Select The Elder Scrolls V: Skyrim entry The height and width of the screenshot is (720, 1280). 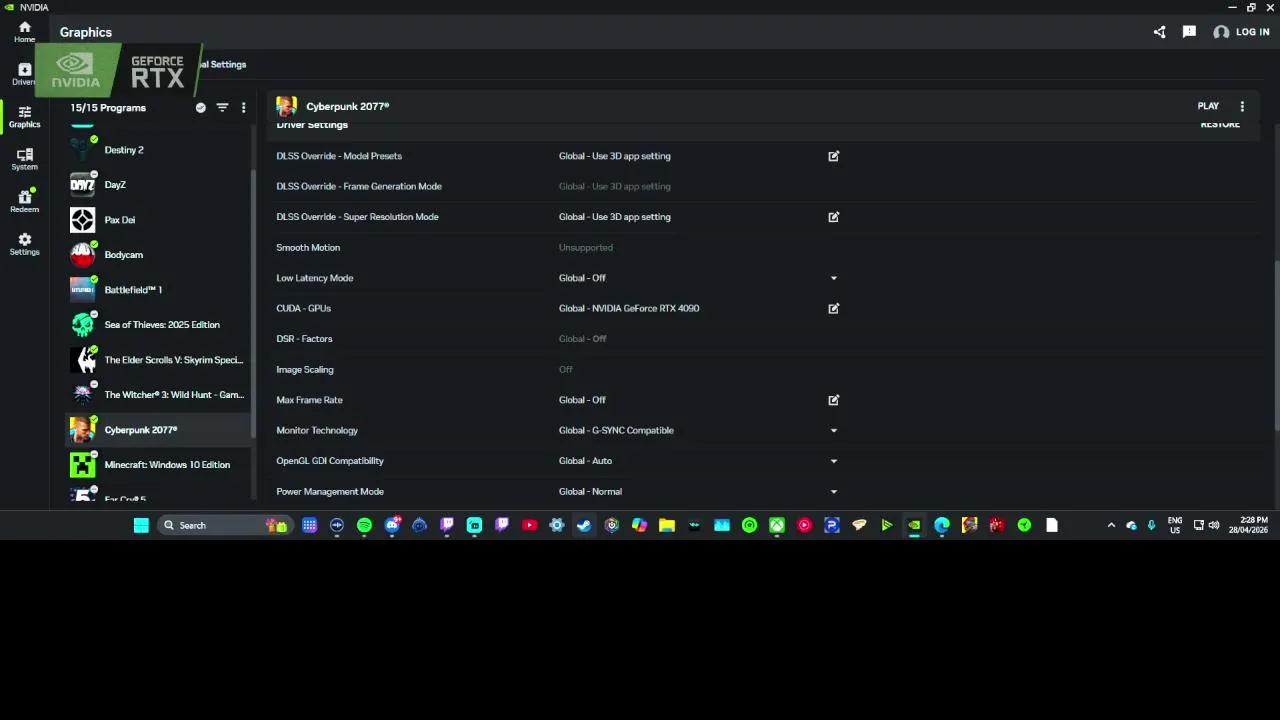pyautogui.click(x=158, y=360)
